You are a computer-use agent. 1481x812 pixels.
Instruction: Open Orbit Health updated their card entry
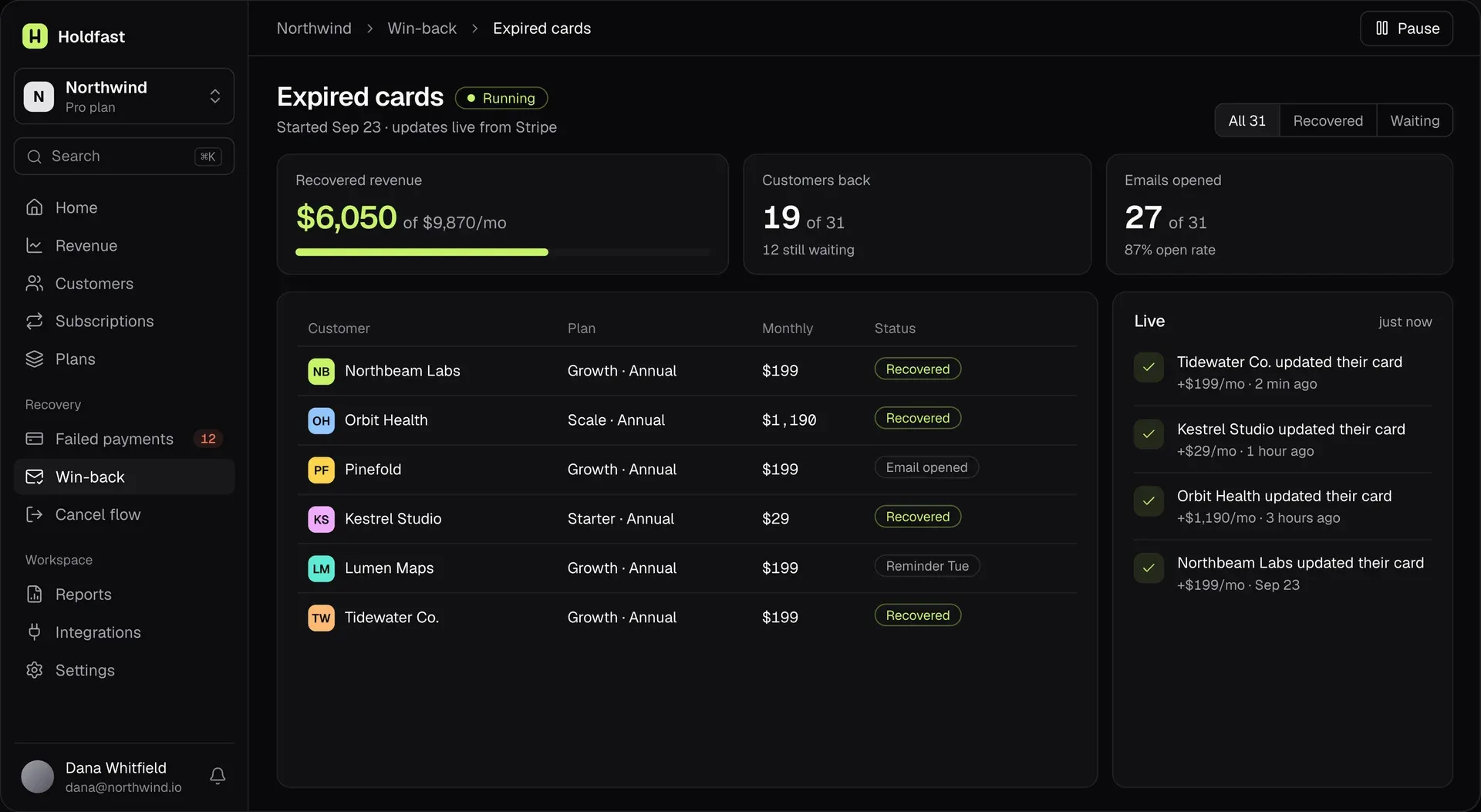point(1283,507)
